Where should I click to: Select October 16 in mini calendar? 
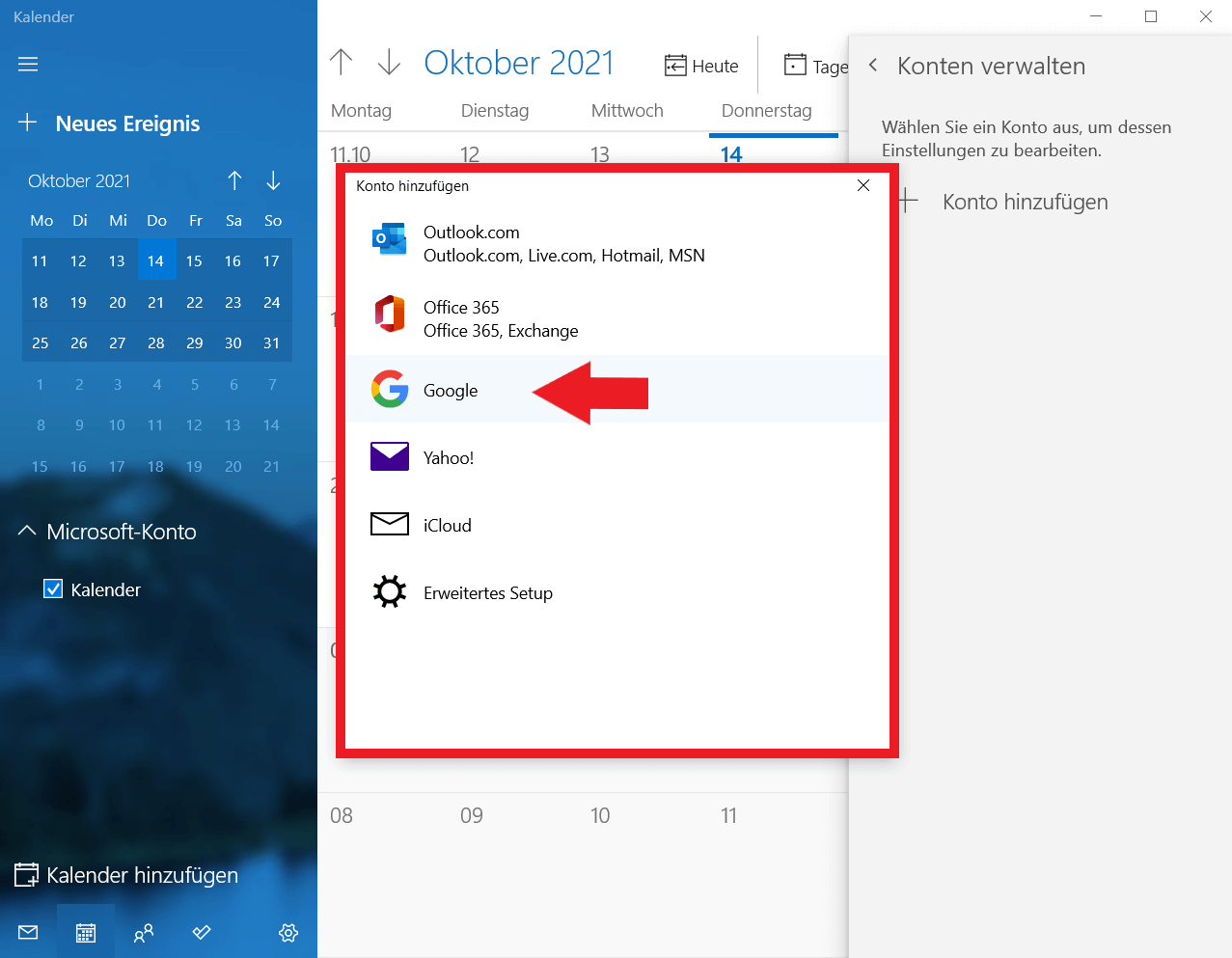pos(233,260)
